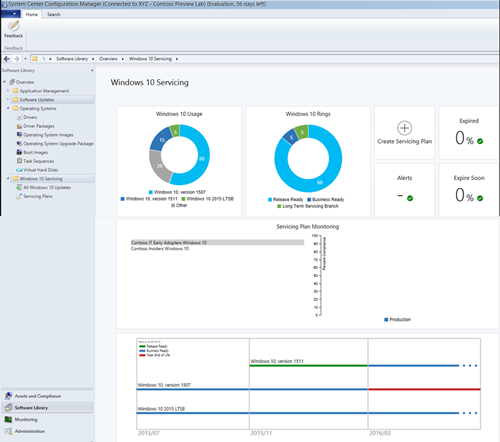Click the Expired tile green check
The height and width of the screenshot is (442, 500).
[480, 141]
